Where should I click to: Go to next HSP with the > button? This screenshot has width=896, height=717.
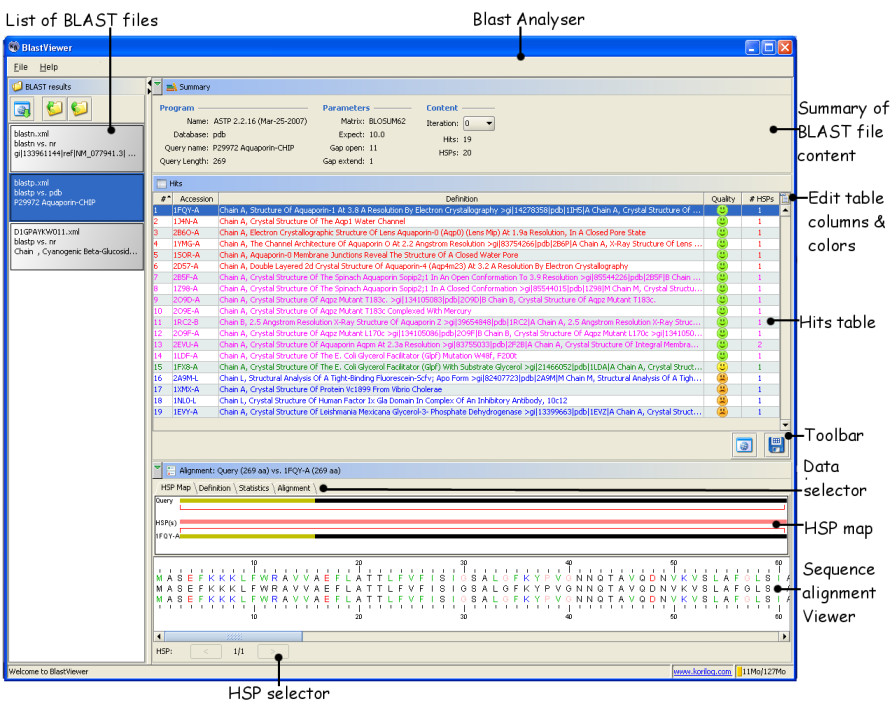(273, 651)
